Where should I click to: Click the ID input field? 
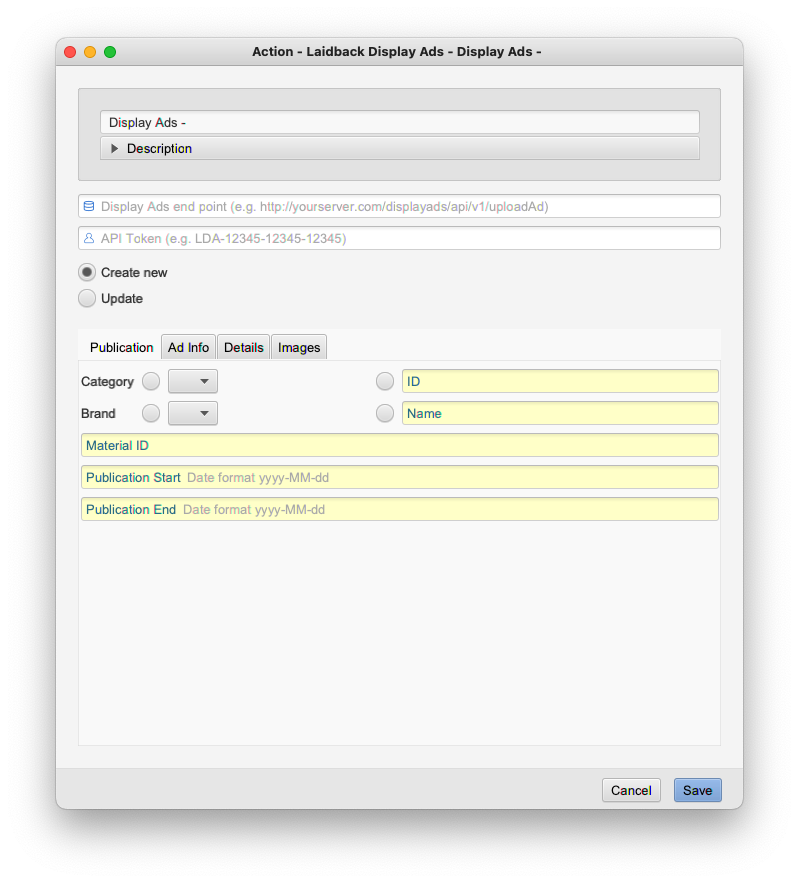click(x=560, y=381)
